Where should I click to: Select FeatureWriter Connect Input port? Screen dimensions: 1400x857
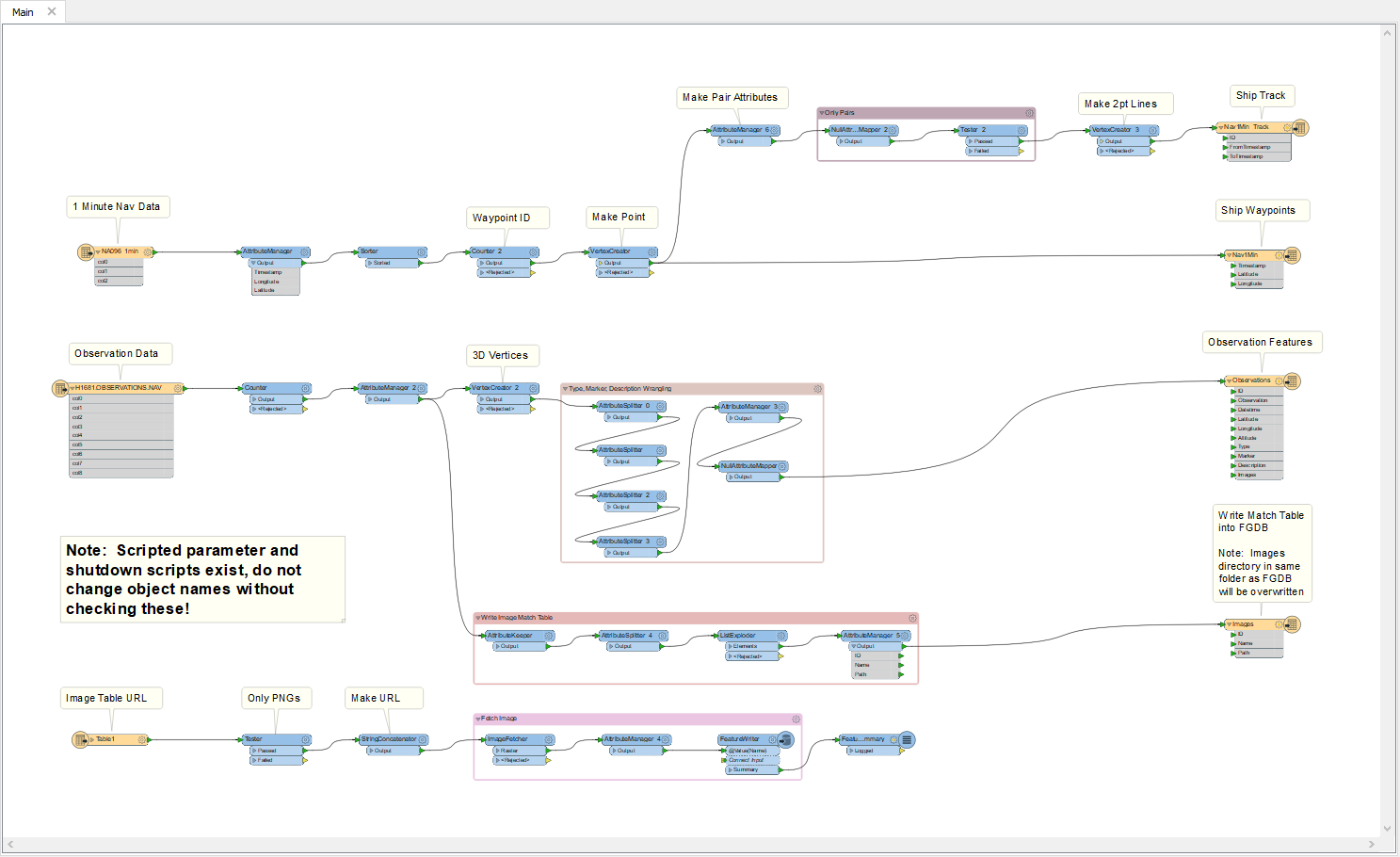tap(751, 760)
